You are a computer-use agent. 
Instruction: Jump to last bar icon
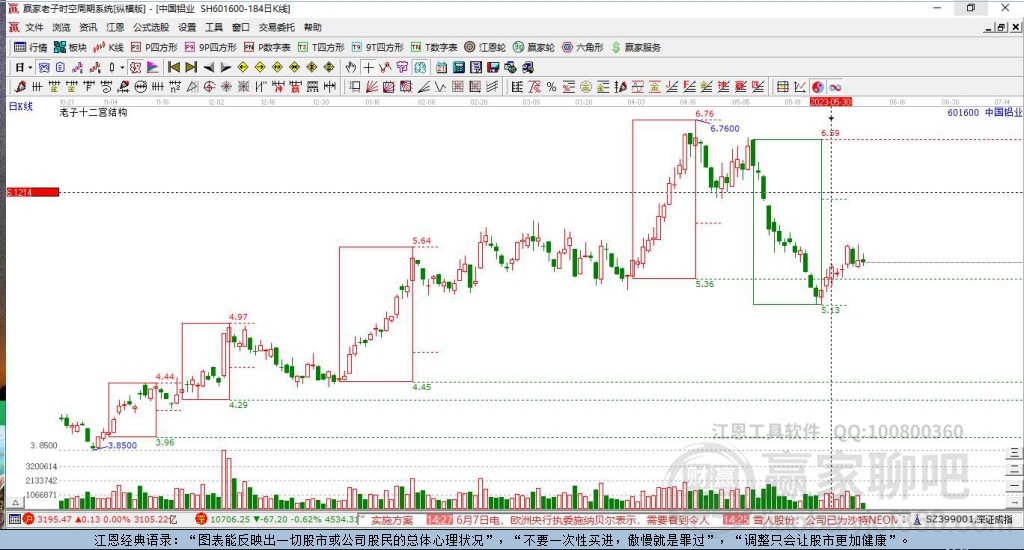[x=191, y=67]
